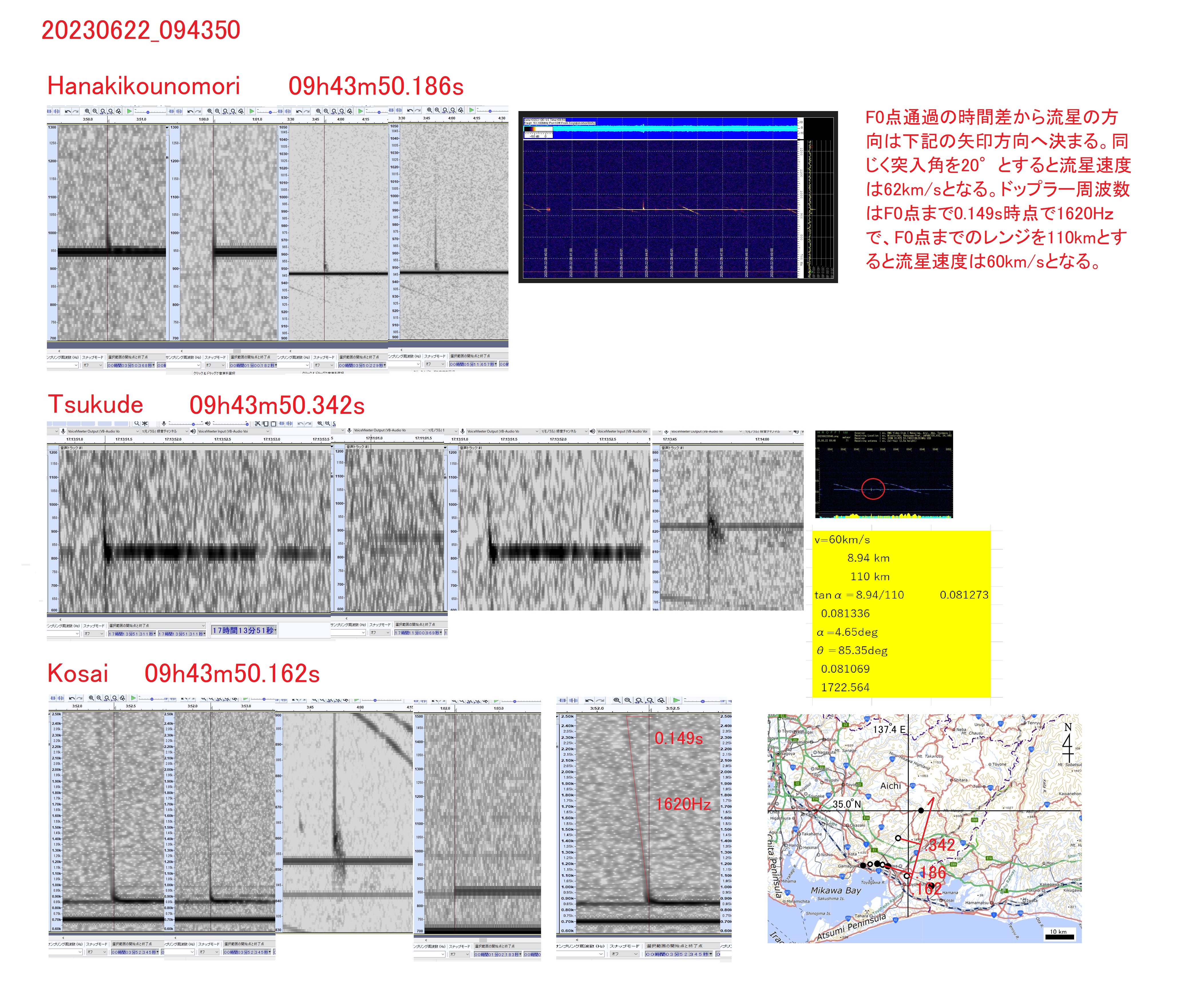The image size is (1204, 995).
Task: Click the enlarged 17時間13分51秒 time field
Action: click(x=244, y=631)
